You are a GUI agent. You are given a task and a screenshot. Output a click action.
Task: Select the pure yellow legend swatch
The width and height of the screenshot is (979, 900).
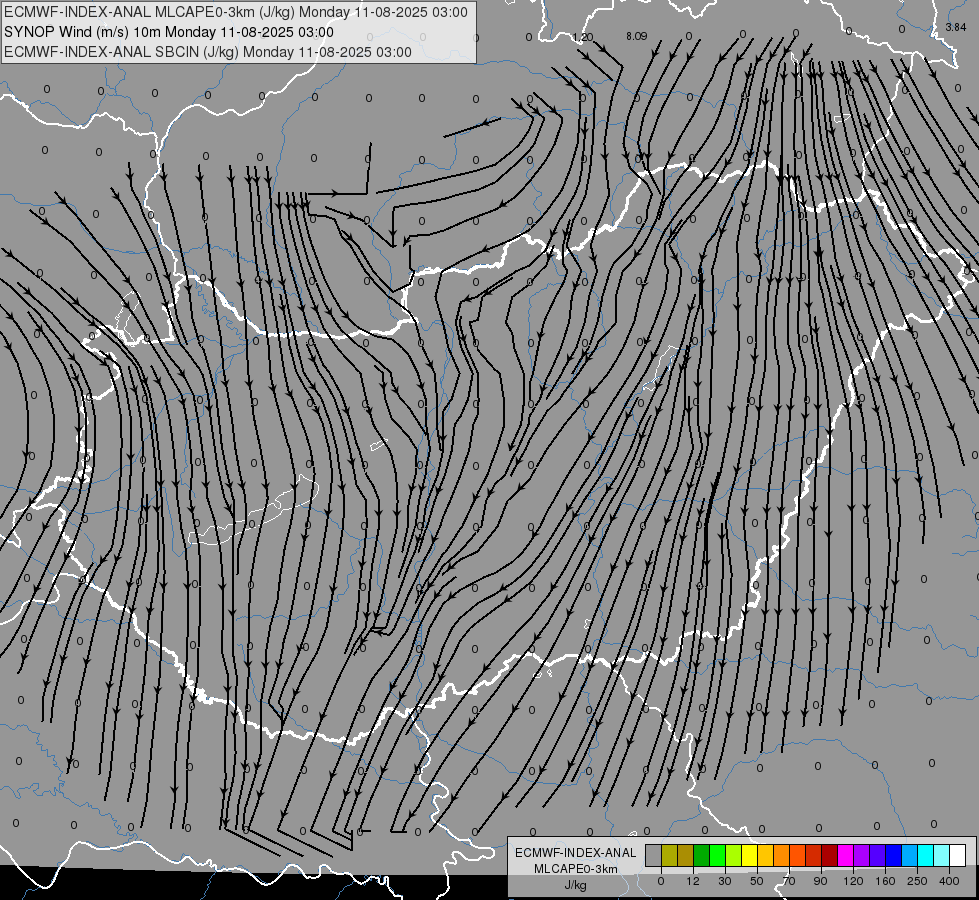[x=750, y=855]
